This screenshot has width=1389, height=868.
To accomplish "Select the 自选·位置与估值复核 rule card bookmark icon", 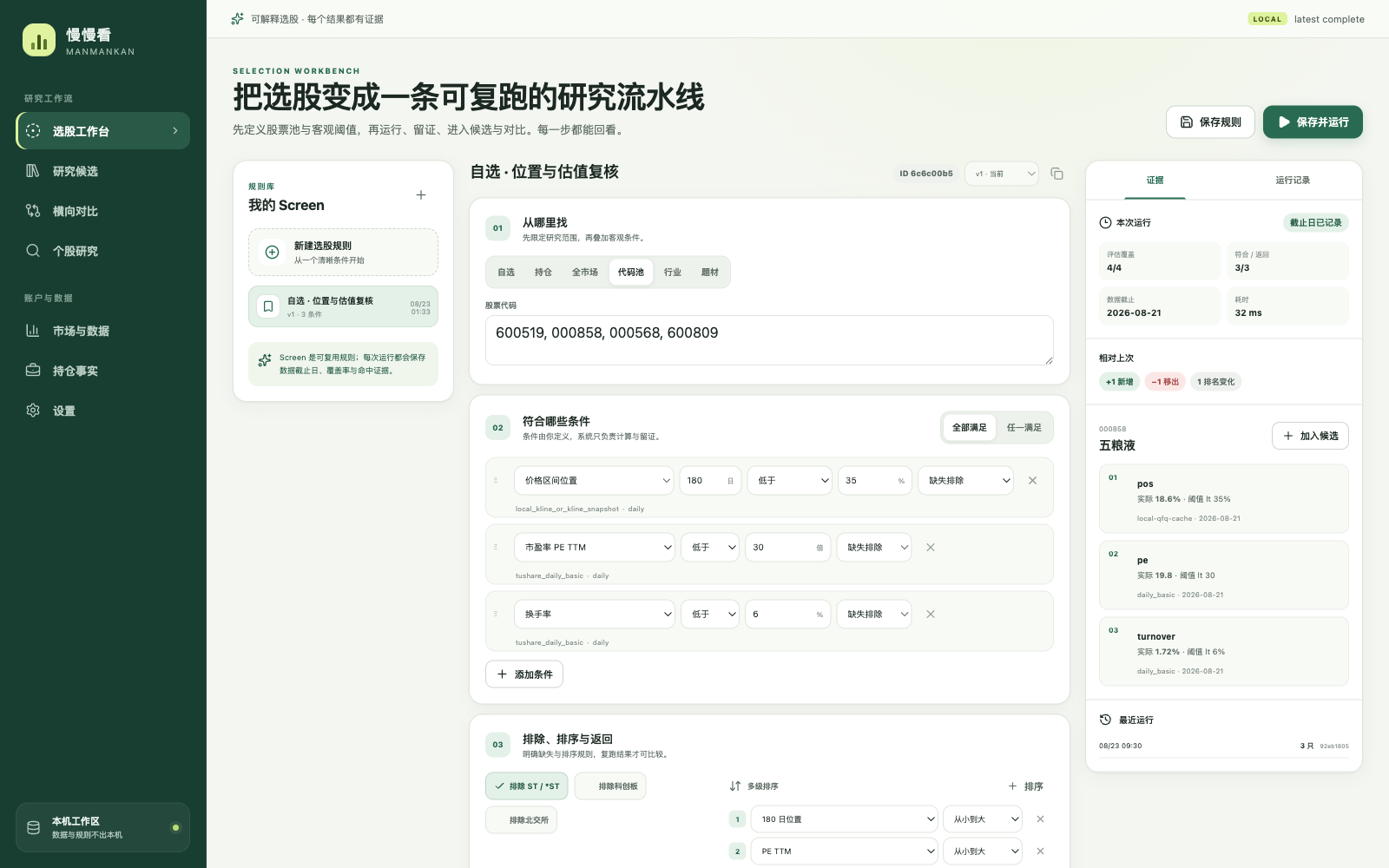I will 268,306.
